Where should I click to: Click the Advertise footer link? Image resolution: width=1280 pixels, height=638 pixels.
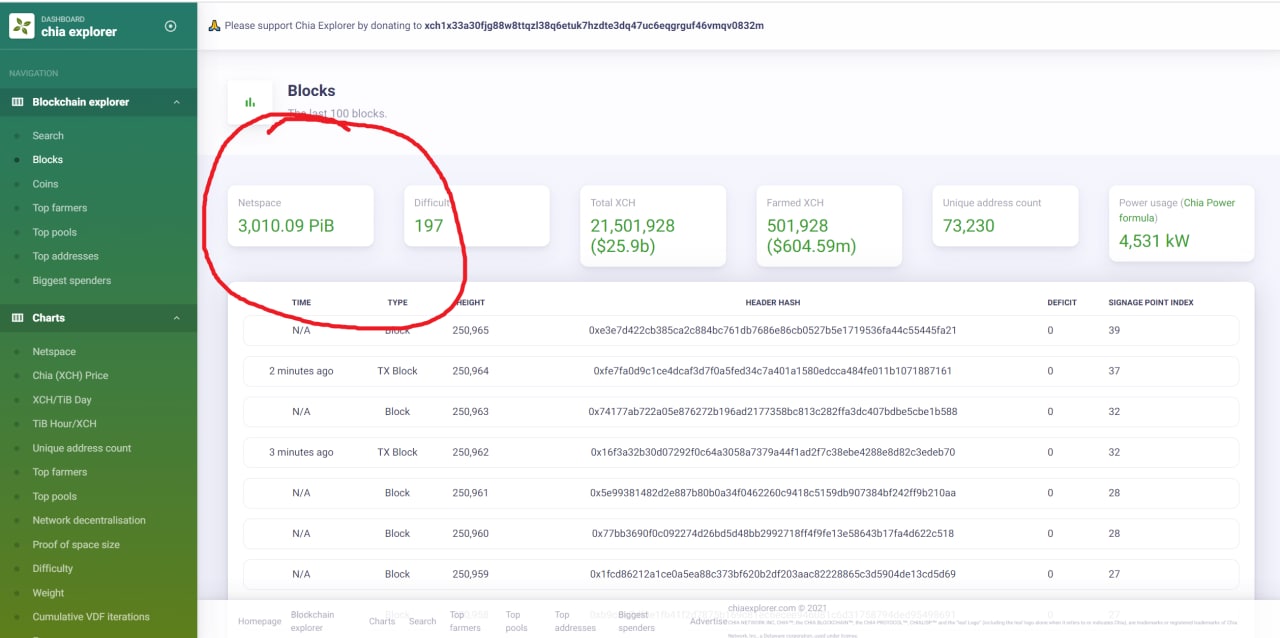coord(709,621)
